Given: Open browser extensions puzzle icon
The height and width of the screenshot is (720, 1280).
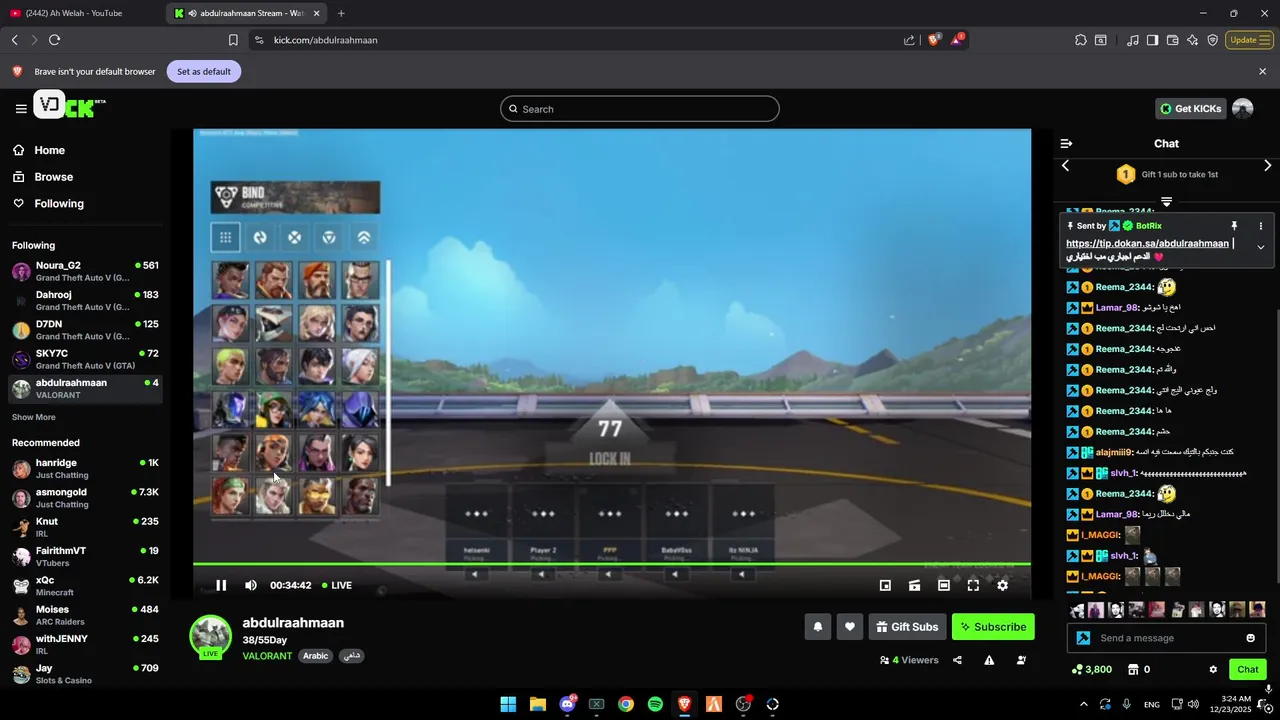Looking at the screenshot, I should [1081, 40].
